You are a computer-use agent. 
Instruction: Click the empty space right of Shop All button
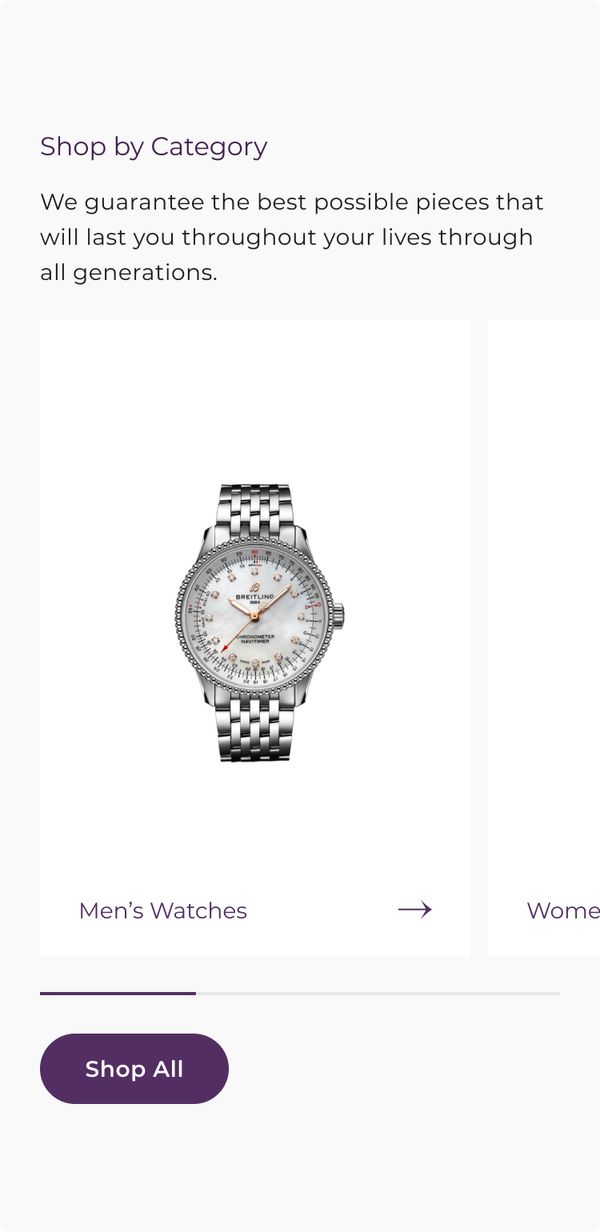tap(400, 1069)
